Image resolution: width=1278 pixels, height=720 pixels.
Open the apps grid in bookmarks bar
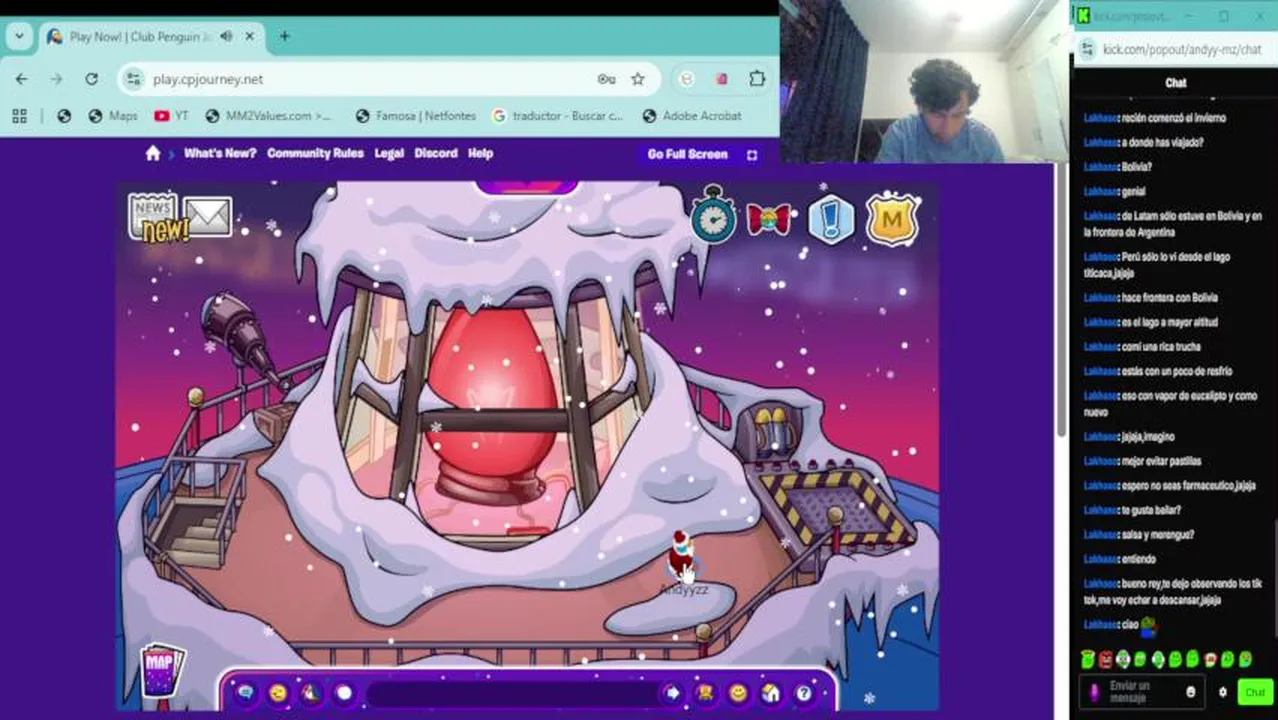tap(19, 116)
